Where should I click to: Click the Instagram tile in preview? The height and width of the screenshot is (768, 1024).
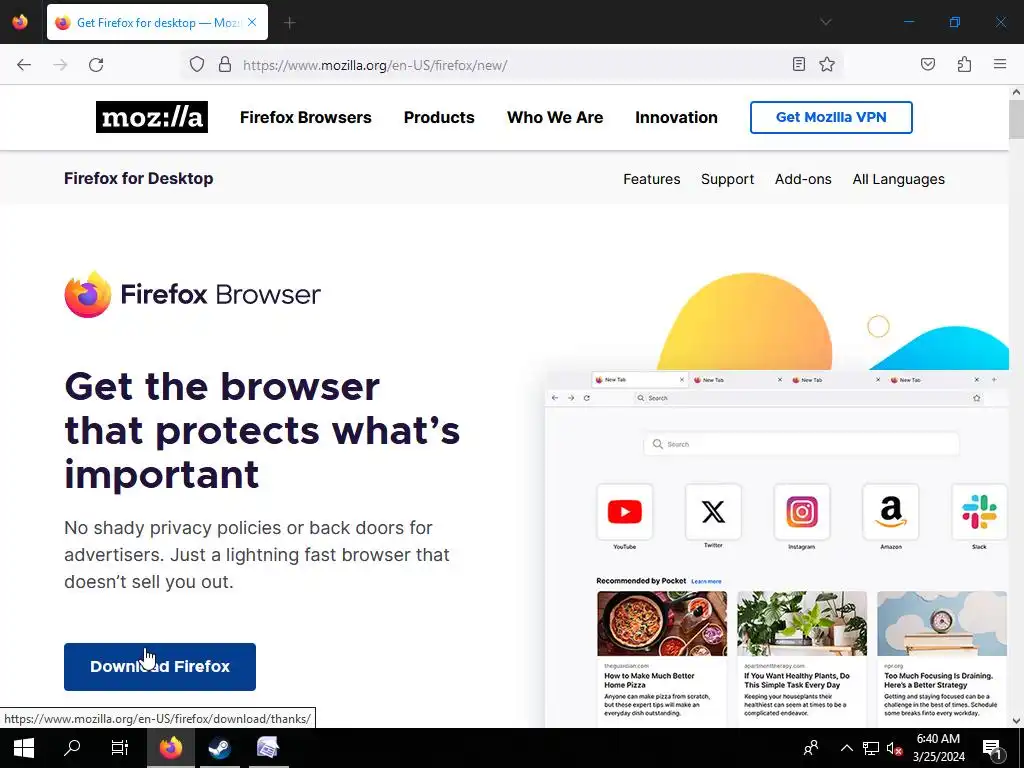pyautogui.click(x=802, y=512)
